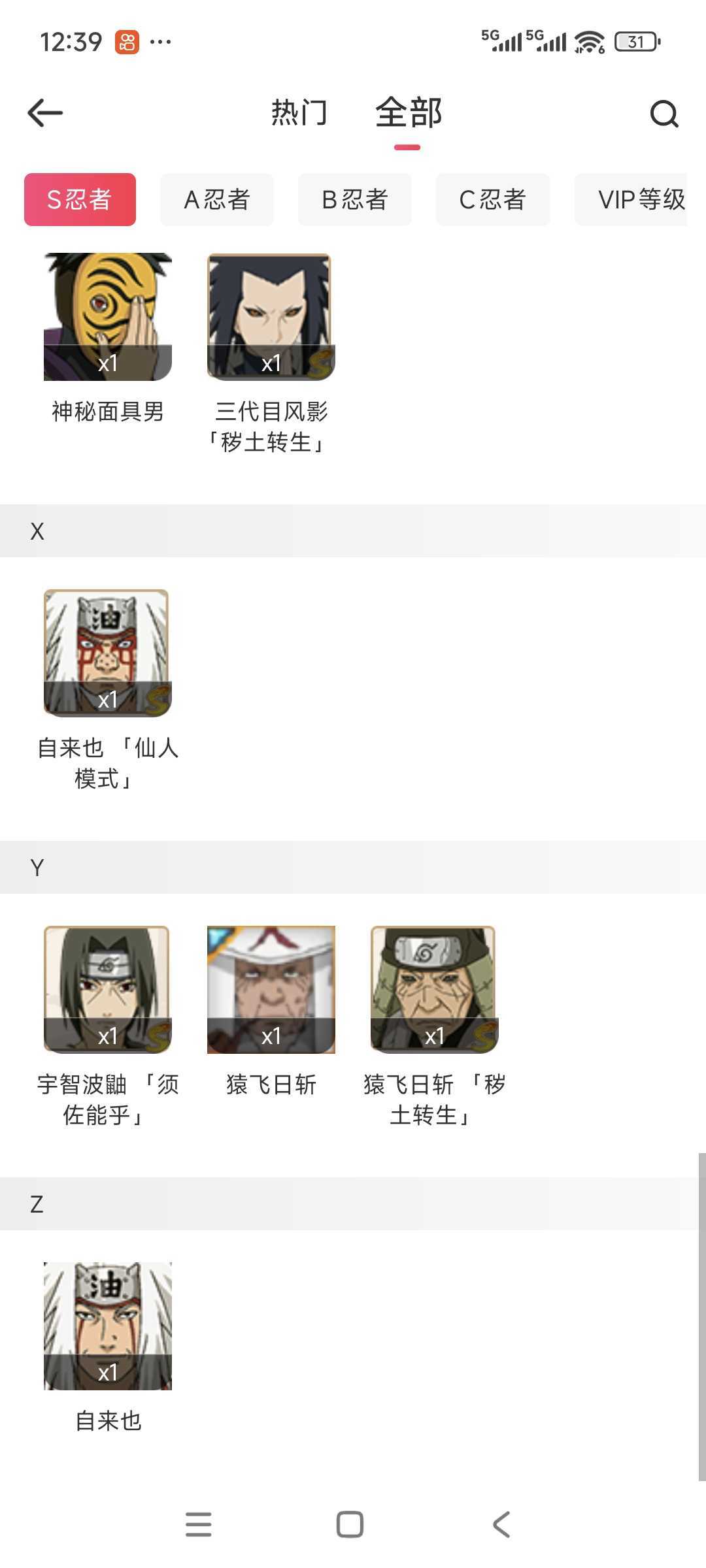Choose the B忍者 filter chip
The width and height of the screenshot is (706, 1568).
click(355, 199)
